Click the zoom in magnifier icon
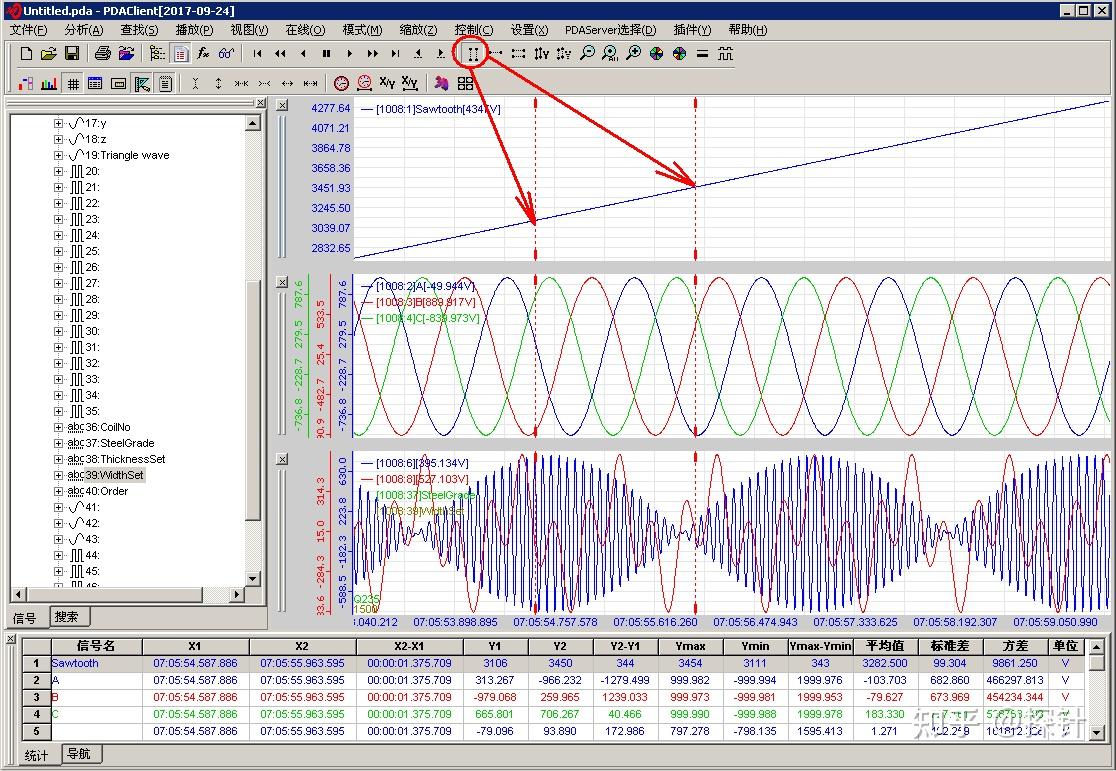 point(633,53)
